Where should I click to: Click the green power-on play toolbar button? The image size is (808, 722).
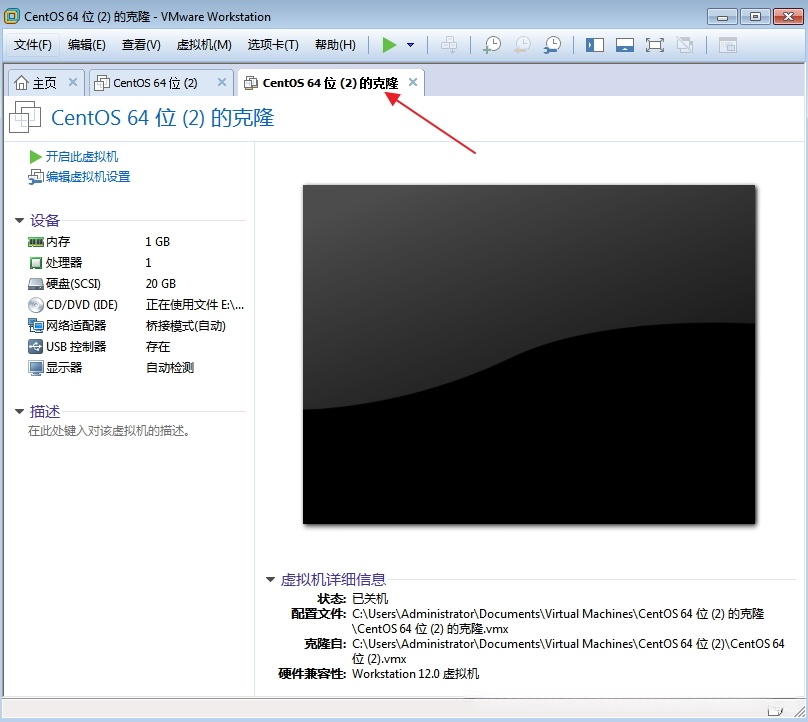(x=389, y=45)
